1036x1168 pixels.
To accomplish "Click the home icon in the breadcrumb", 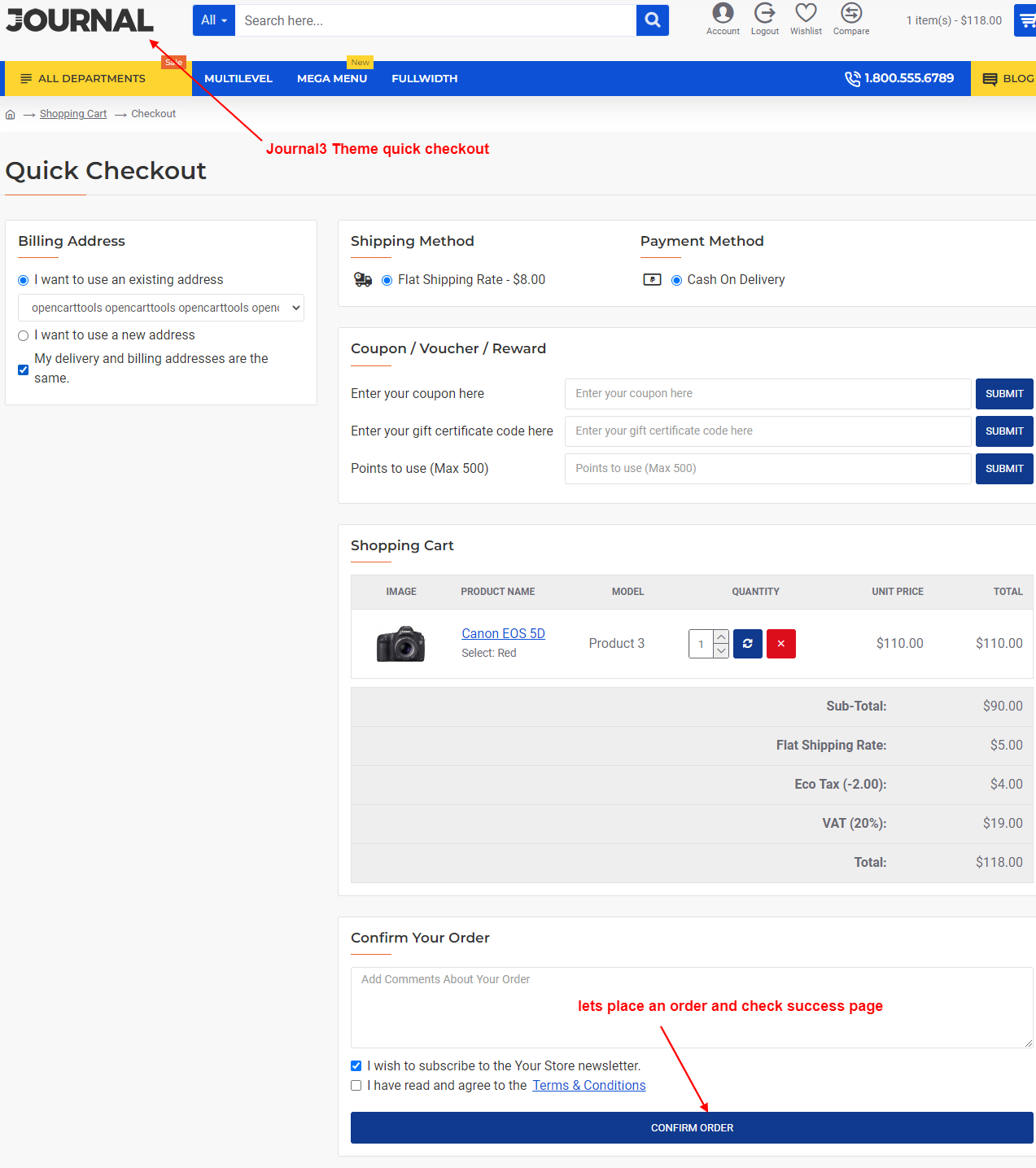I will [x=10, y=114].
